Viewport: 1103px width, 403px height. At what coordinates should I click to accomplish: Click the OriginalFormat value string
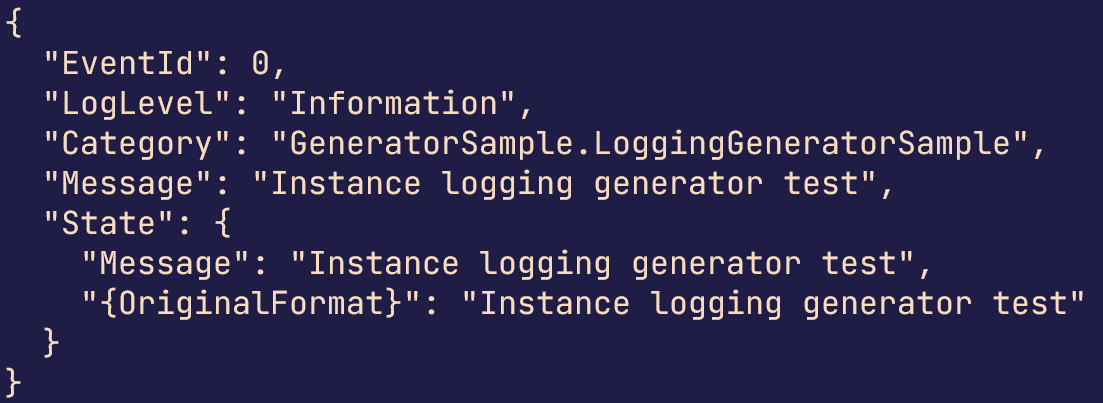[x=774, y=305]
